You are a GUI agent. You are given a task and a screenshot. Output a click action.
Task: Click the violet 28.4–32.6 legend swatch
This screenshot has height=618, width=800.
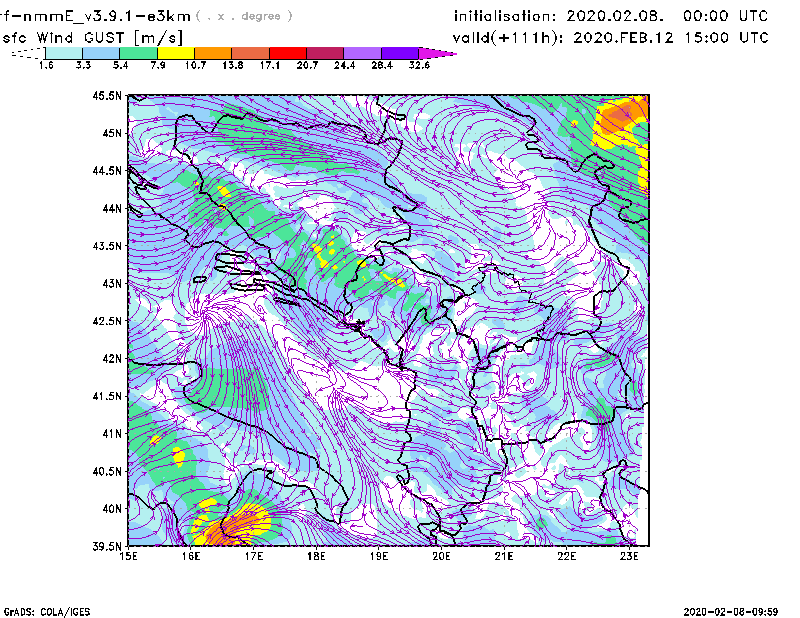click(399, 53)
